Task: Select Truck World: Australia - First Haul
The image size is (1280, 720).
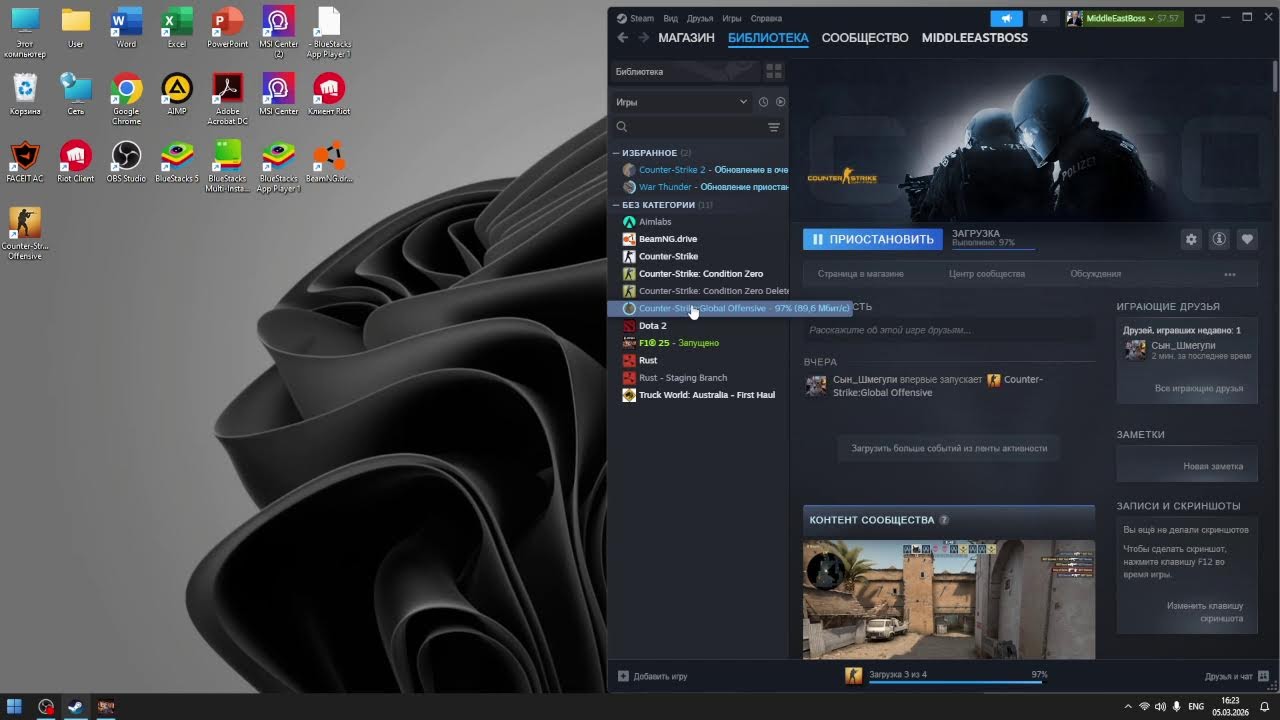Action: point(706,395)
